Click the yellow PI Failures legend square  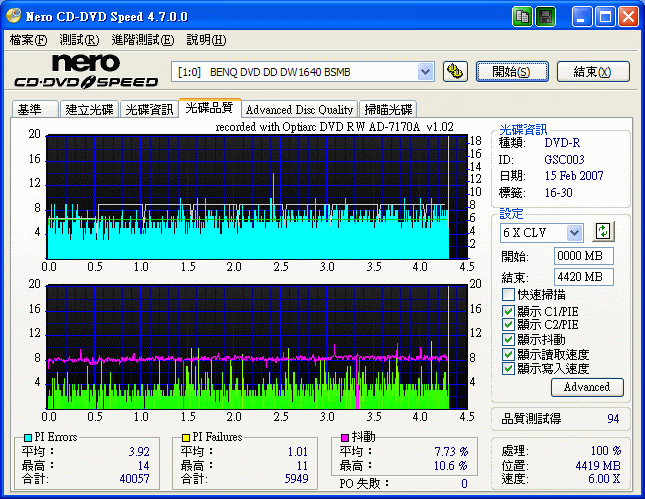coord(185,438)
